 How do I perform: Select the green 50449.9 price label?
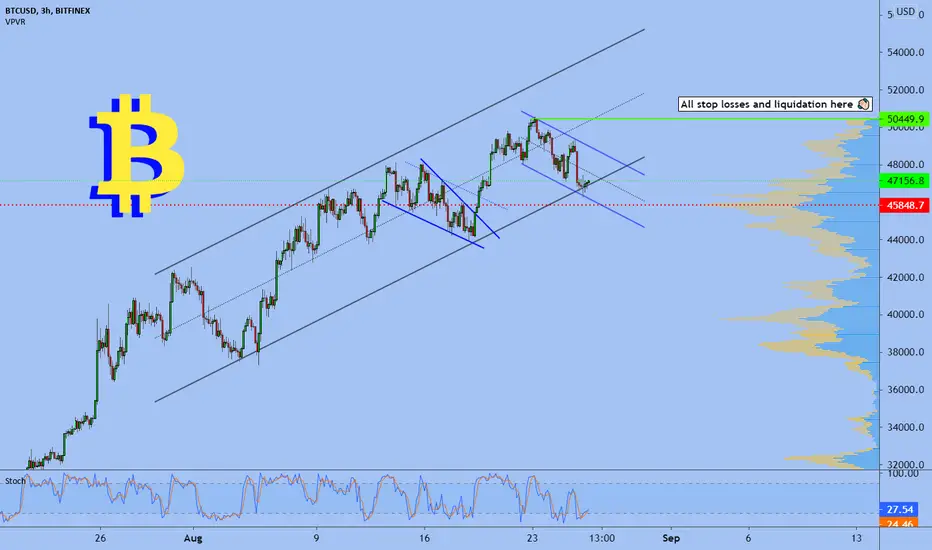[905, 119]
